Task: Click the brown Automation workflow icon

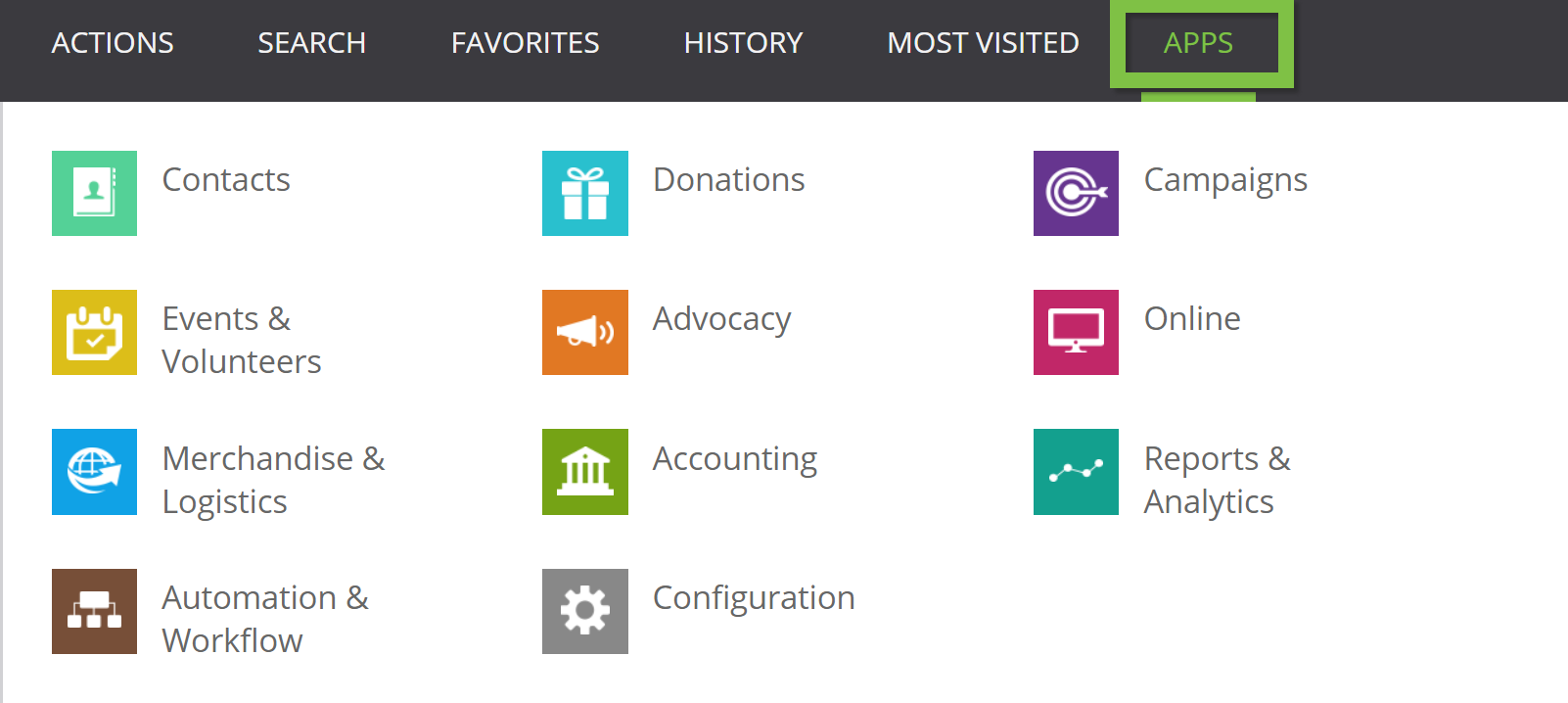Action: click(94, 611)
